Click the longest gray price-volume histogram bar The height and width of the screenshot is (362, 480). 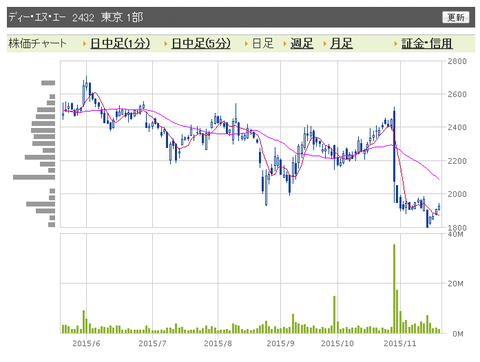pos(34,177)
